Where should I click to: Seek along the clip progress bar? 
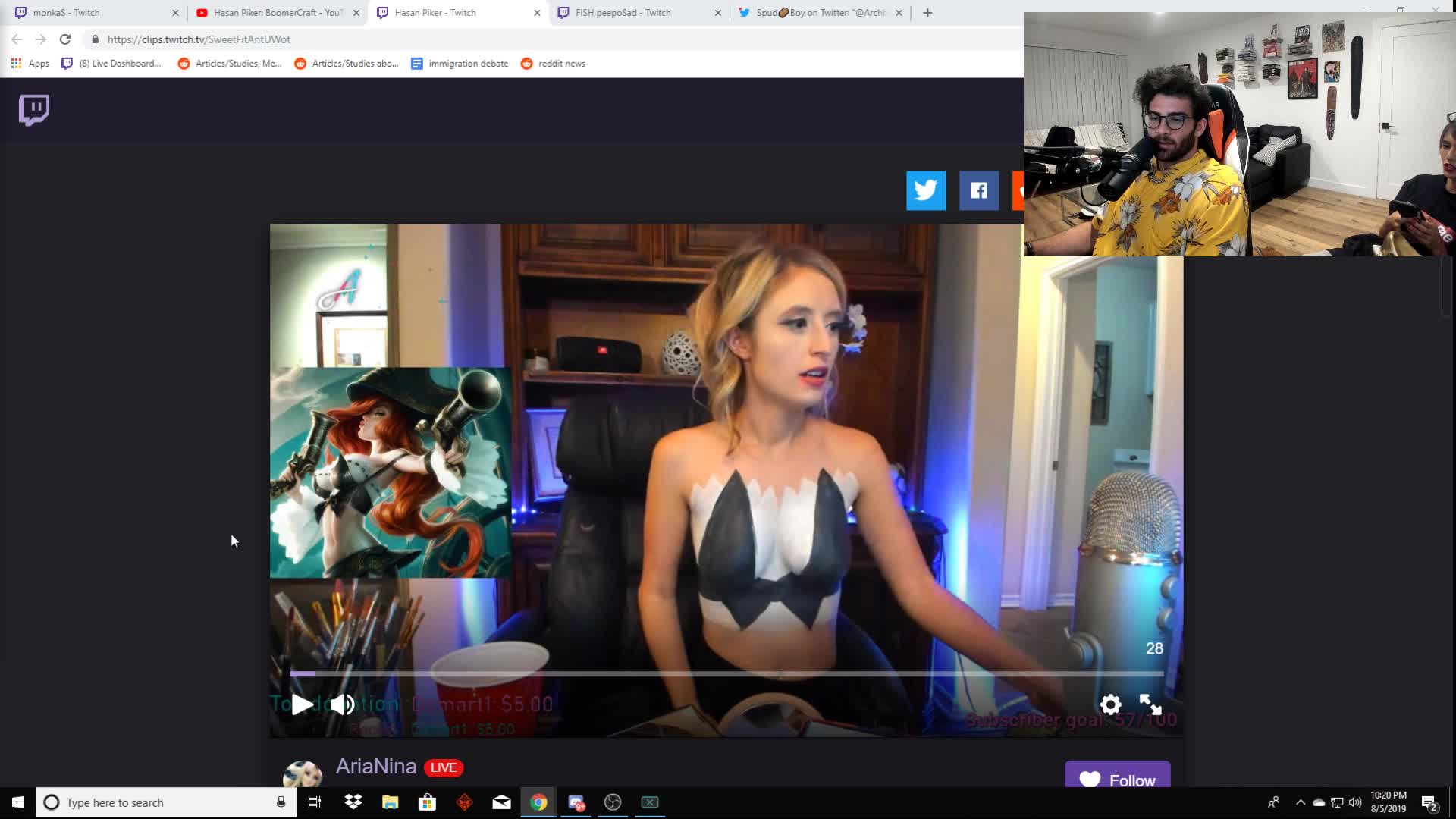click(x=726, y=673)
